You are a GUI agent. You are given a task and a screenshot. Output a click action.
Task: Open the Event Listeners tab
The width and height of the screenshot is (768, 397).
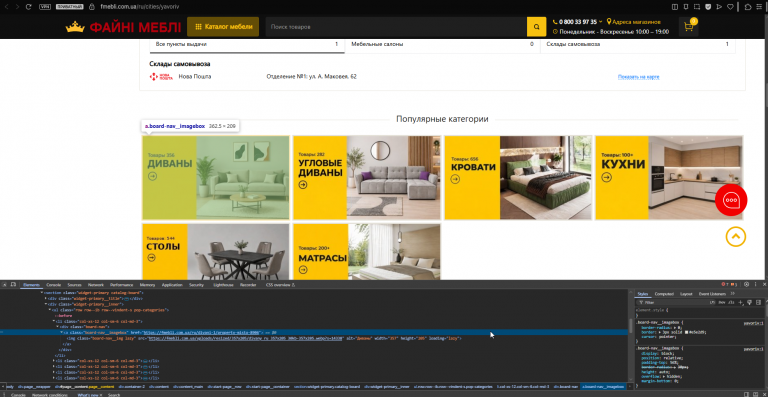click(x=712, y=294)
